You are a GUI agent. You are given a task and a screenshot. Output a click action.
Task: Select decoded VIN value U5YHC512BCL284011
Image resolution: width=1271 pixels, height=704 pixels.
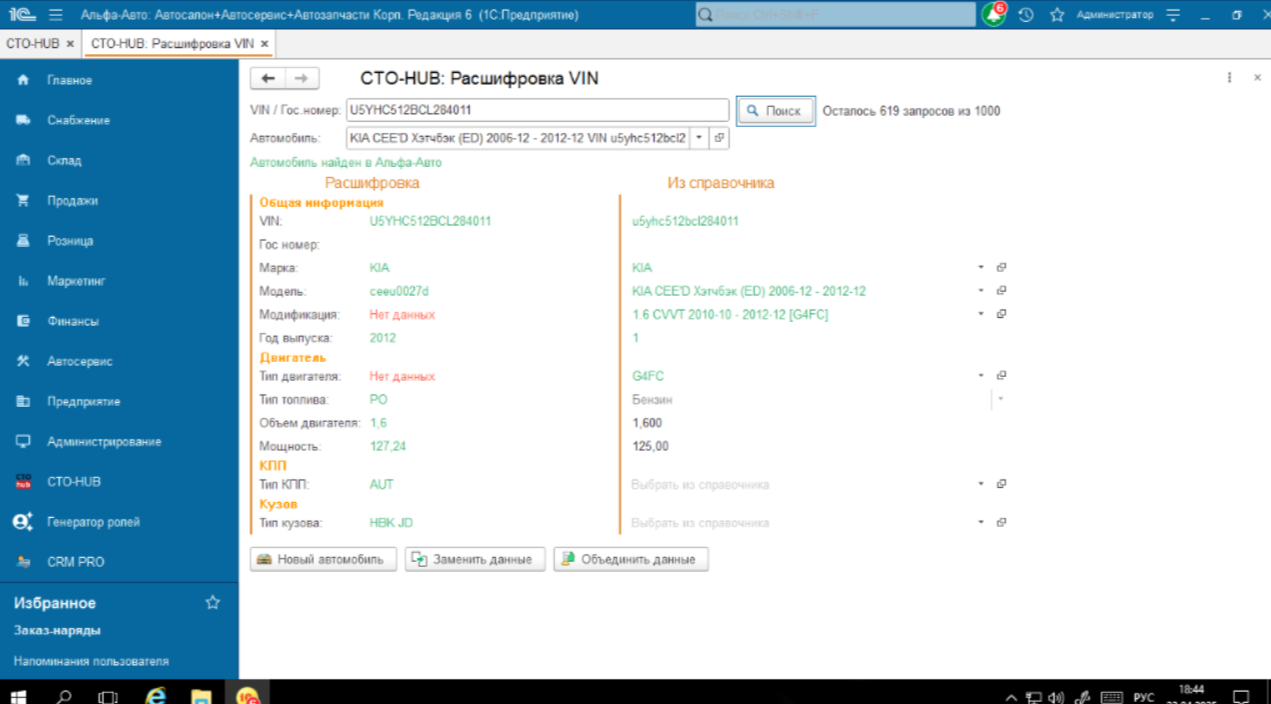[x=430, y=221]
